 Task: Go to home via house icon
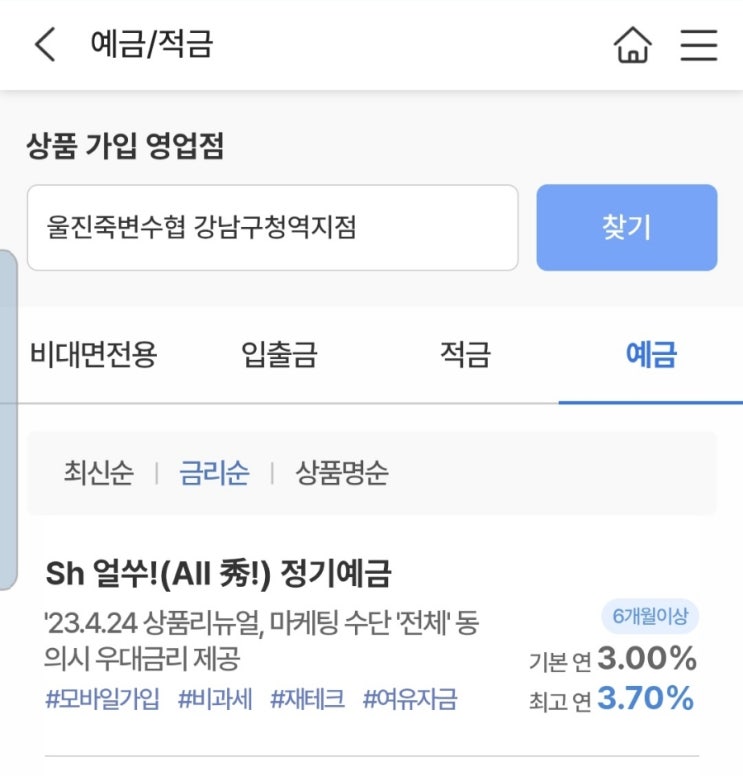point(632,45)
